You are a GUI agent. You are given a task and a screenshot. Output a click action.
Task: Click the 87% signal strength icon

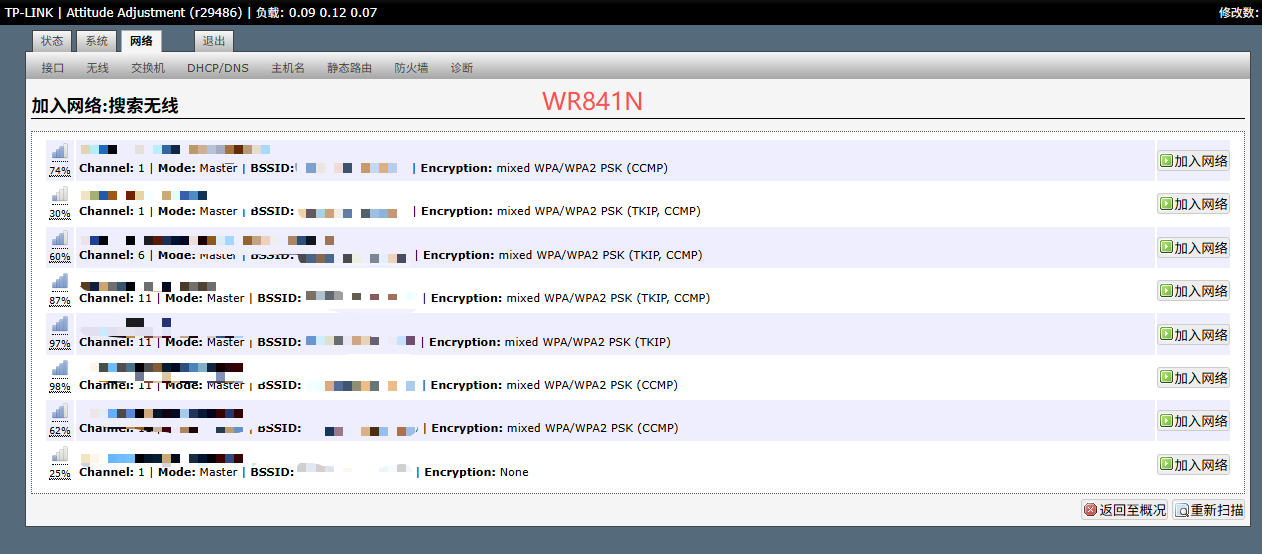click(x=60, y=282)
